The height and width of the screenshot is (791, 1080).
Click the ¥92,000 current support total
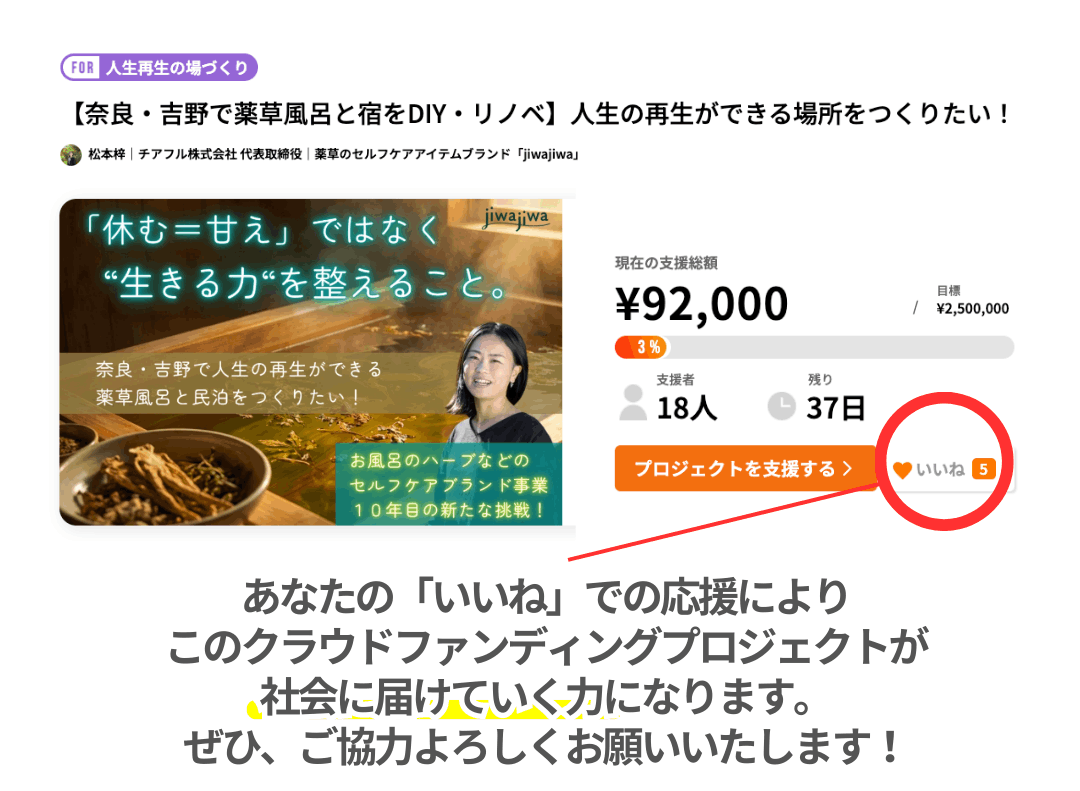tap(701, 304)
